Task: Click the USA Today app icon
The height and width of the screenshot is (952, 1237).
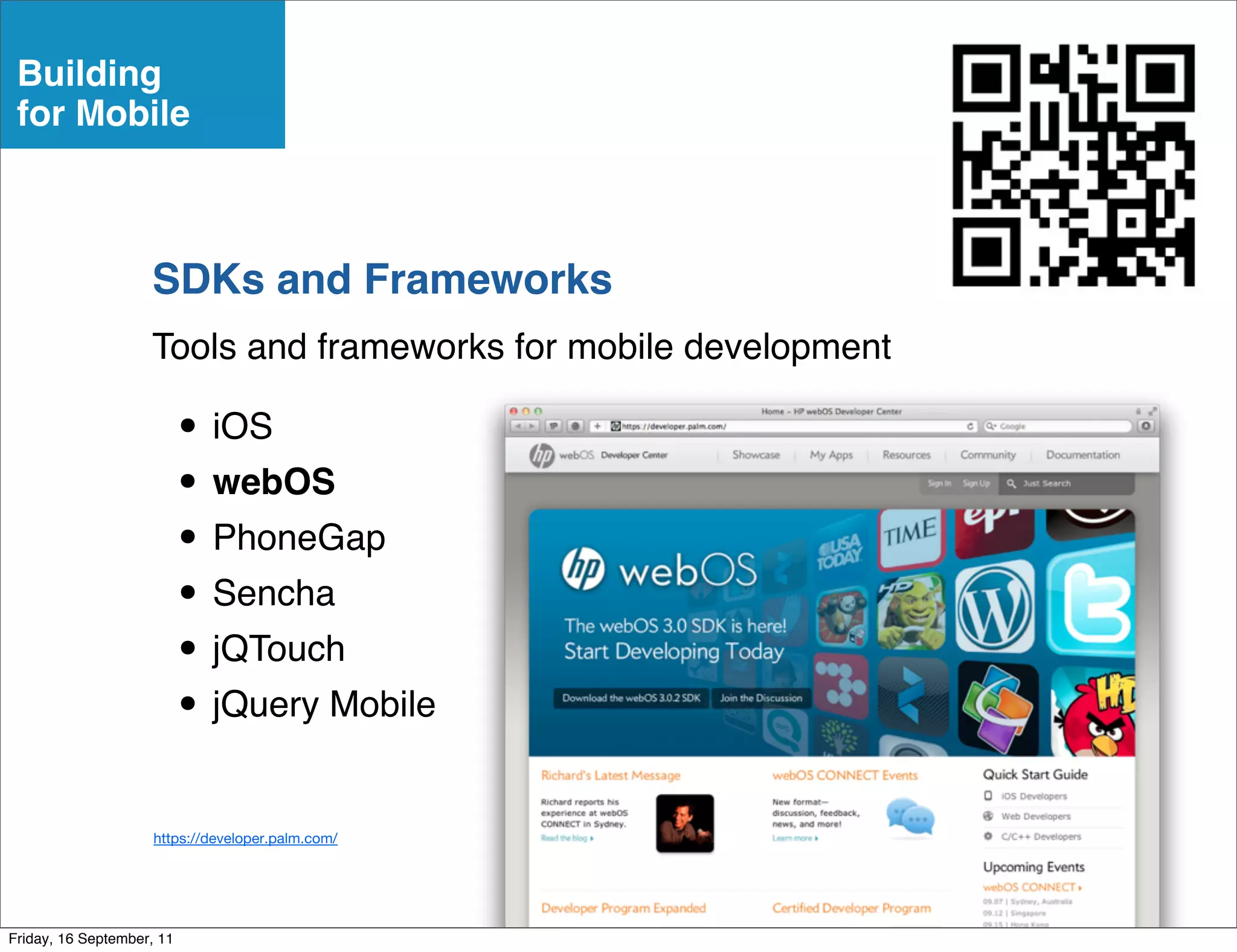Action: pos(840,552)
